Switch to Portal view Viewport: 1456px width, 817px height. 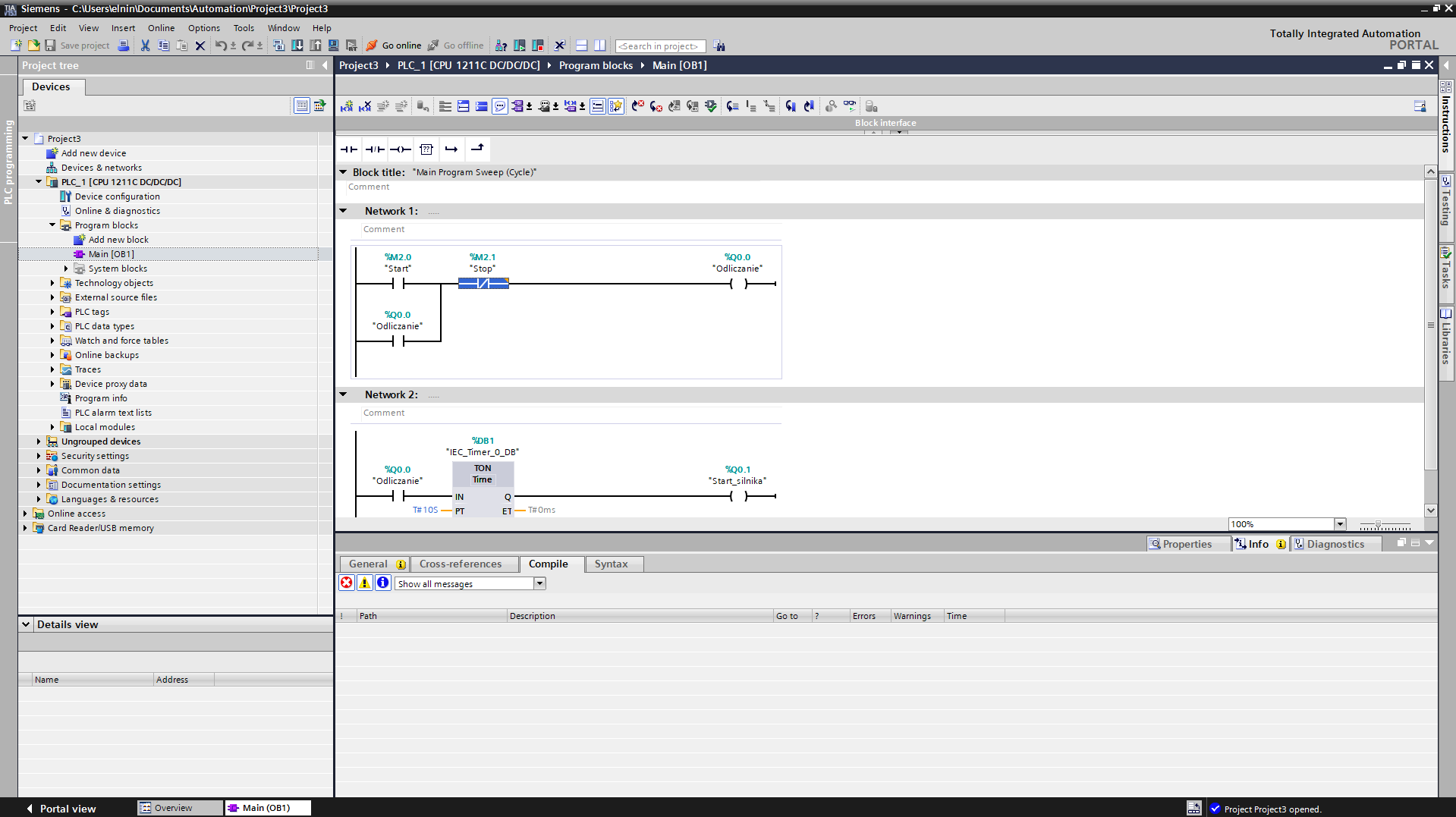coord(67,809)
